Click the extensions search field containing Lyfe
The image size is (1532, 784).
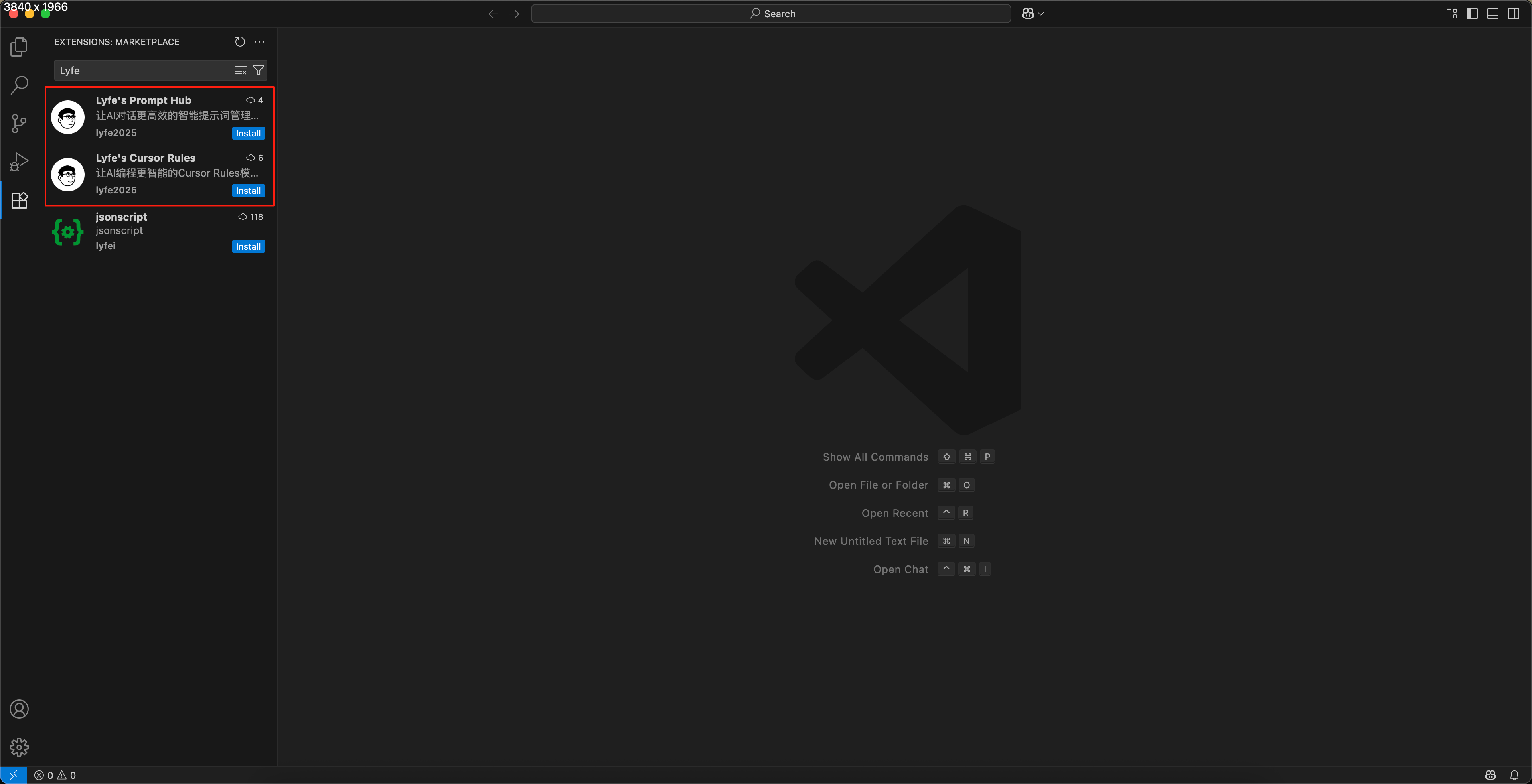tap(143, 70)
